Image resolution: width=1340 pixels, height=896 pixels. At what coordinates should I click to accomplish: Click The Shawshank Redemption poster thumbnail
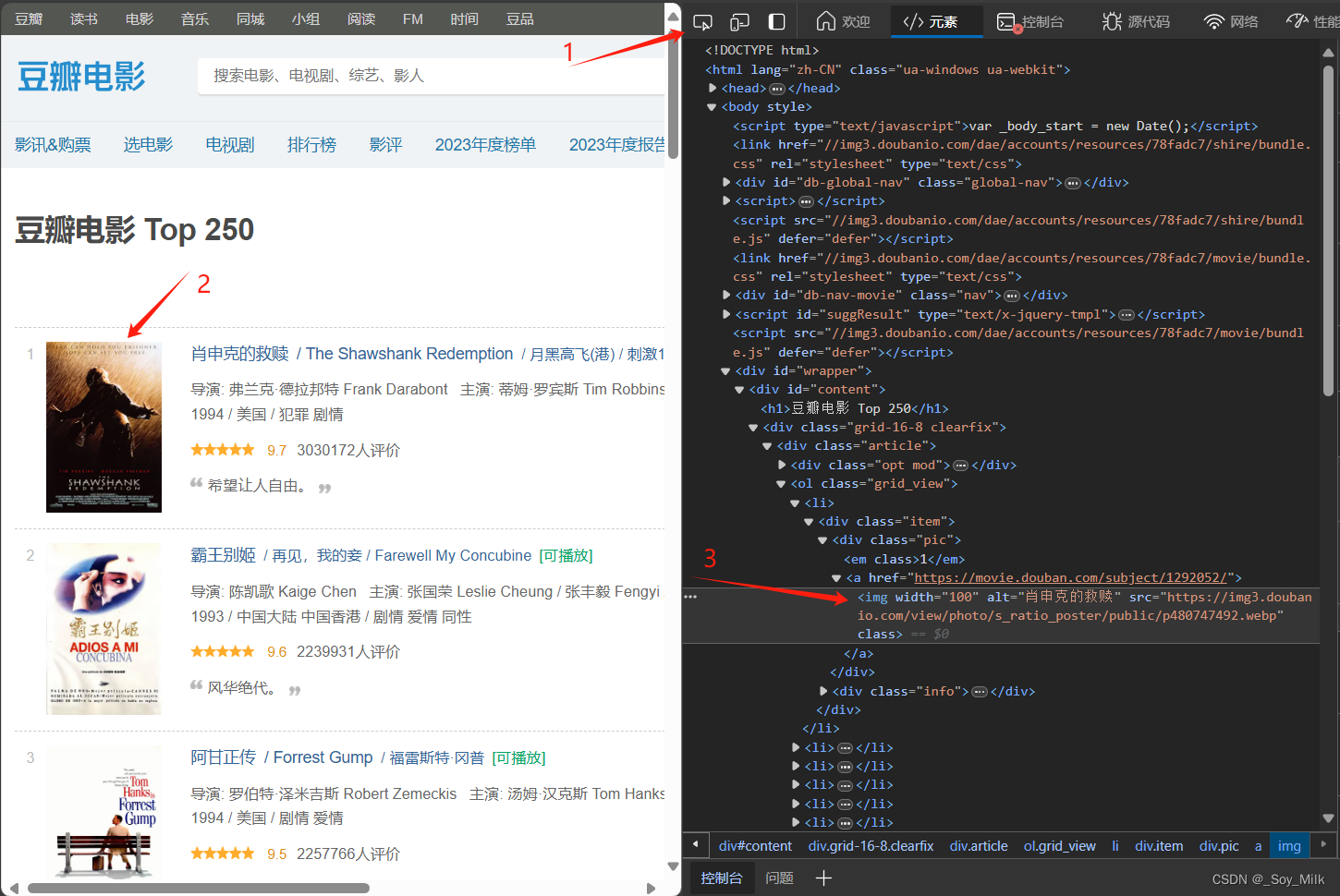click(104, 427)
